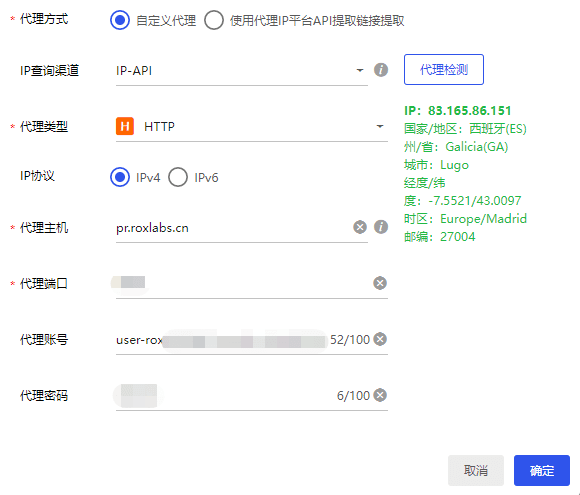Choose the IPv6 protocol radio button
This screenshot has height=495, width=580.
click(x=178, y=177)
